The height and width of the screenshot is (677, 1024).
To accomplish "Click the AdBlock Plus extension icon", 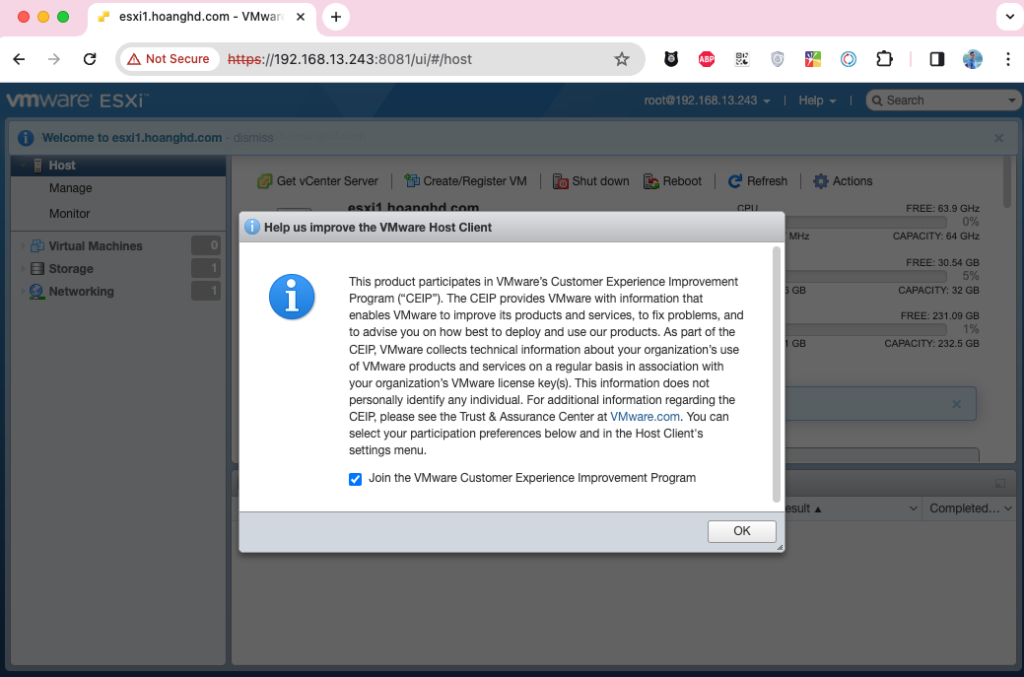I will tap(706, 59).
